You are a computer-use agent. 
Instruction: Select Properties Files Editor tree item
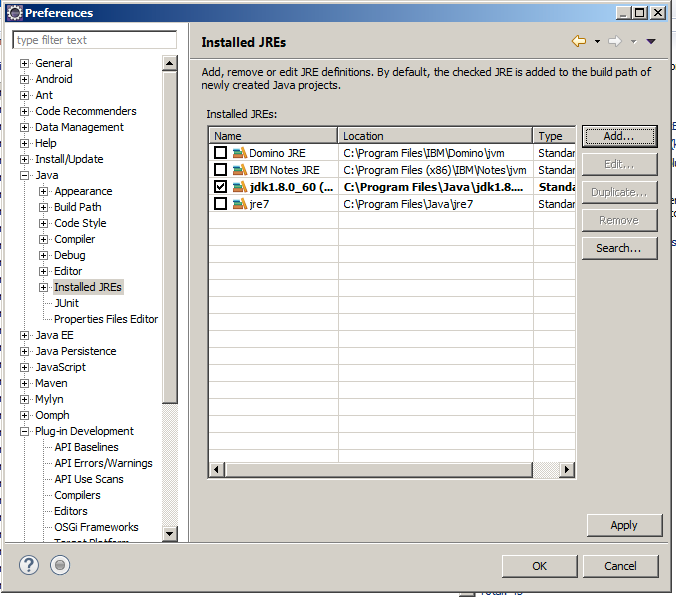[105, 319]
